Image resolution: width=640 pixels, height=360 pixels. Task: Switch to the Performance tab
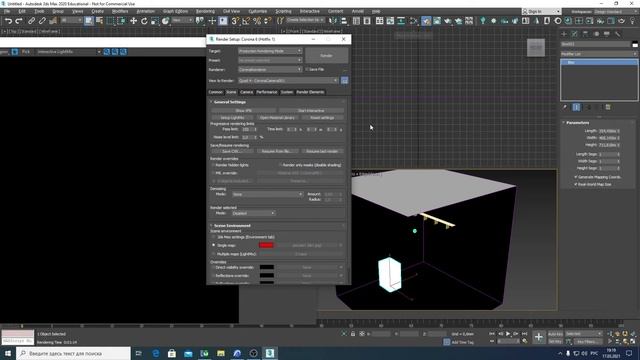click(x=267, y=92)
